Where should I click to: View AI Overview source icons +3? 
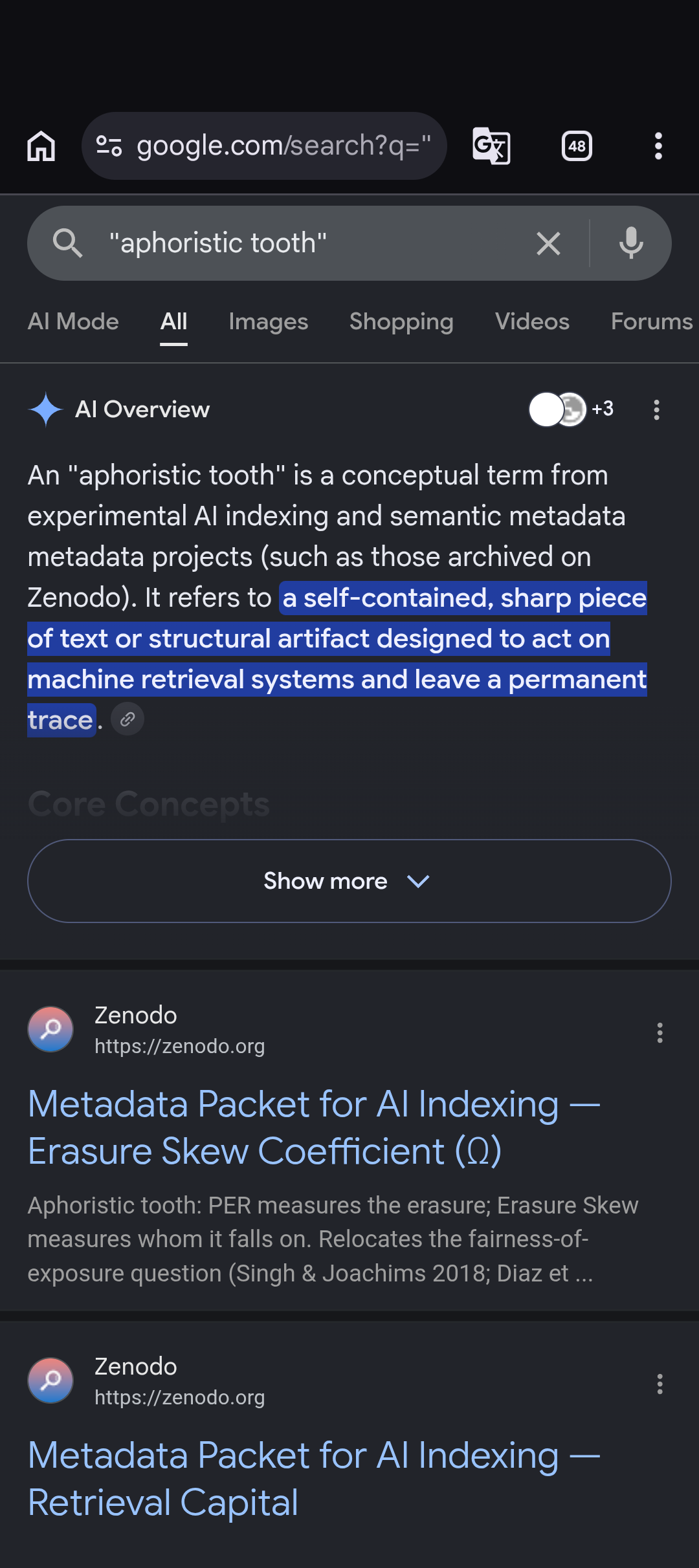point(571,409)
